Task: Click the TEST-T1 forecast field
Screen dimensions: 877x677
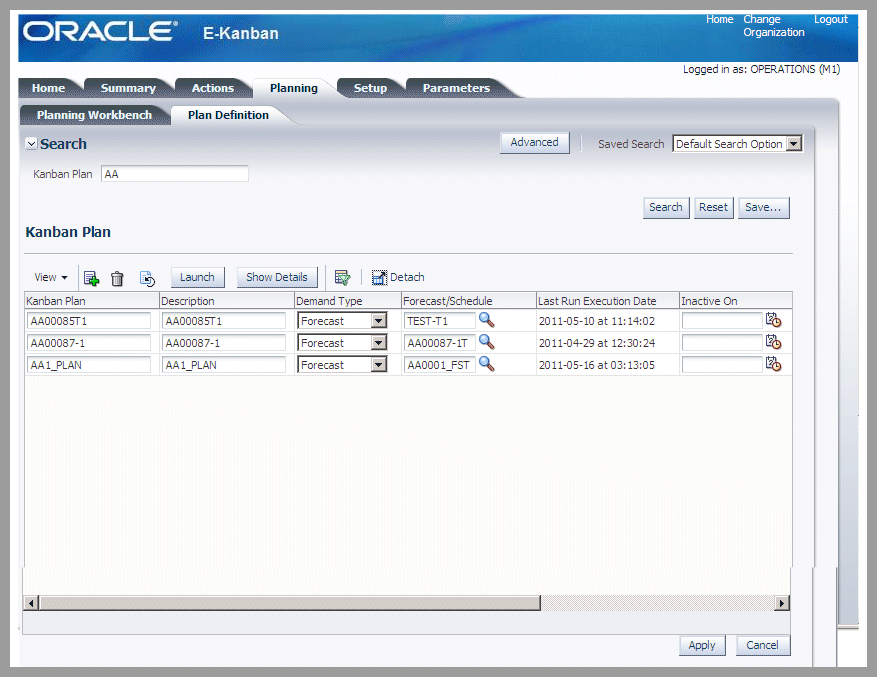Action: (440, 321)
